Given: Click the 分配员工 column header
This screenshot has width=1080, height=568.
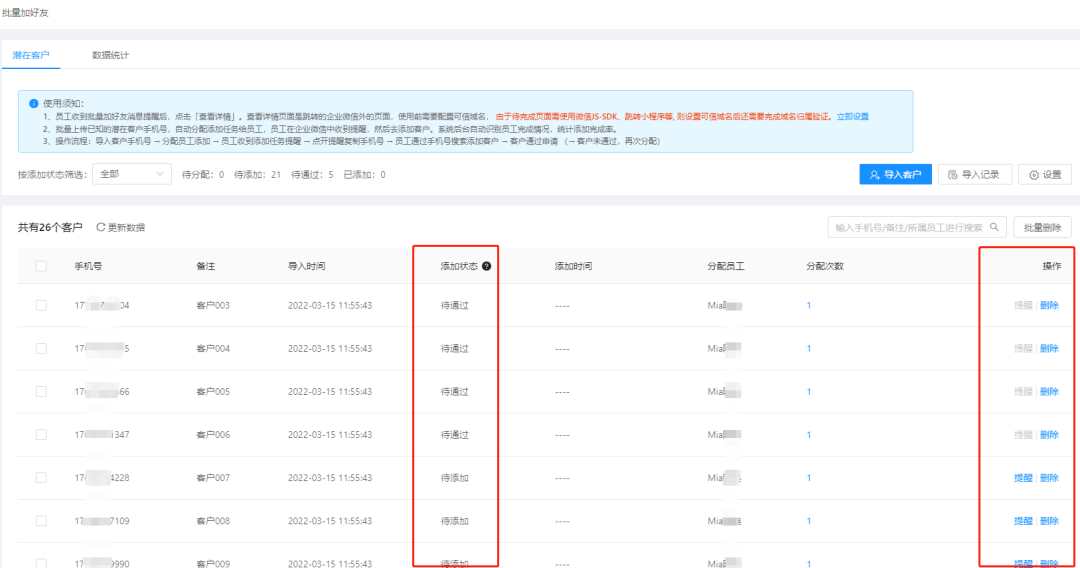Looking at the screenshot, I should 725,266.
